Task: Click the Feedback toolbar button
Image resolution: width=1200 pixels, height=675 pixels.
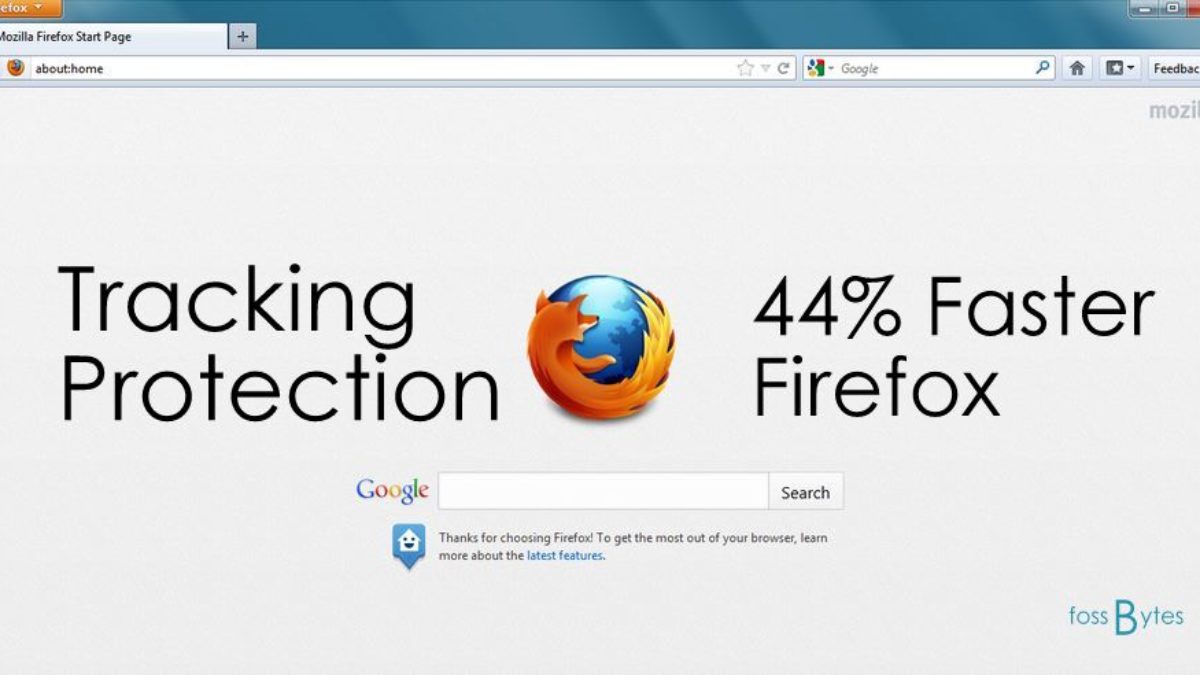Action: [x=1175, y=68]
